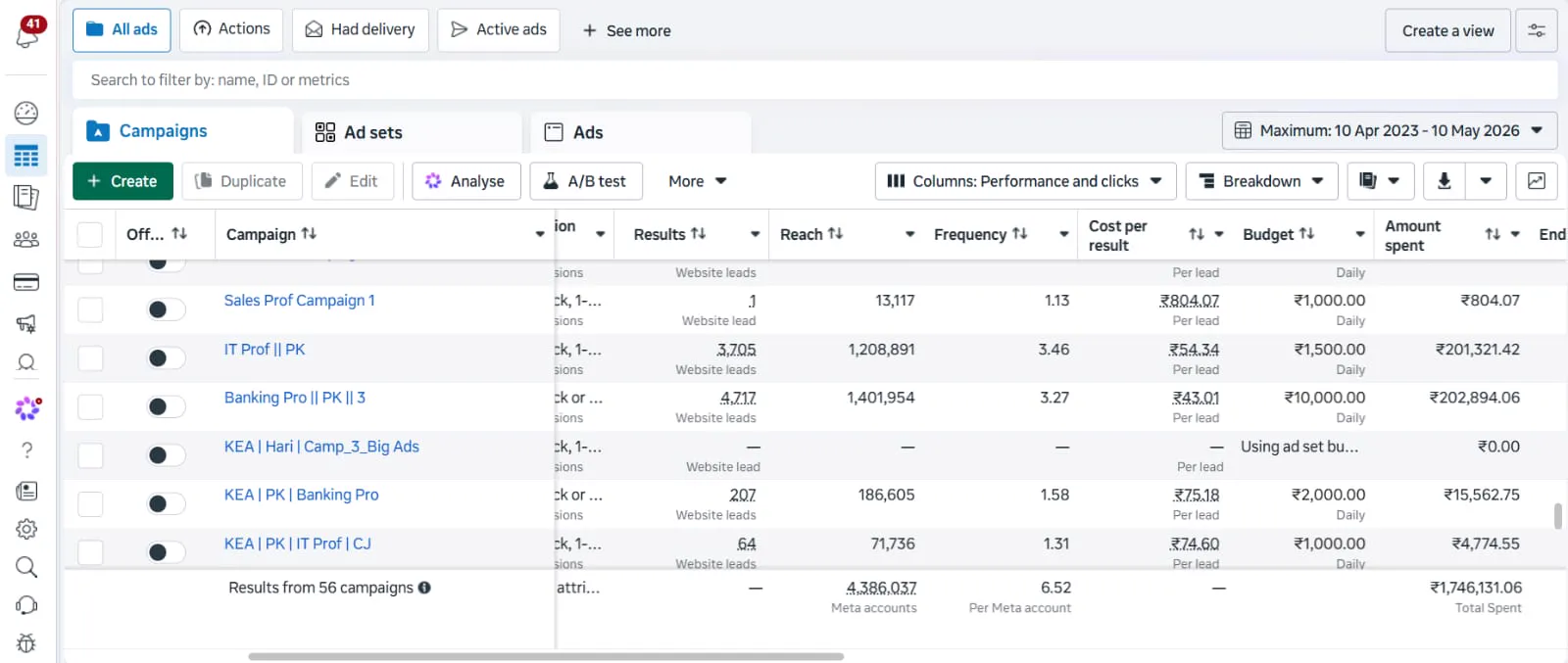Open settings gear icon in sidebar
The height and width of the screenshot is (663, 1568).
pyautogui.click(x=26, y=529)
